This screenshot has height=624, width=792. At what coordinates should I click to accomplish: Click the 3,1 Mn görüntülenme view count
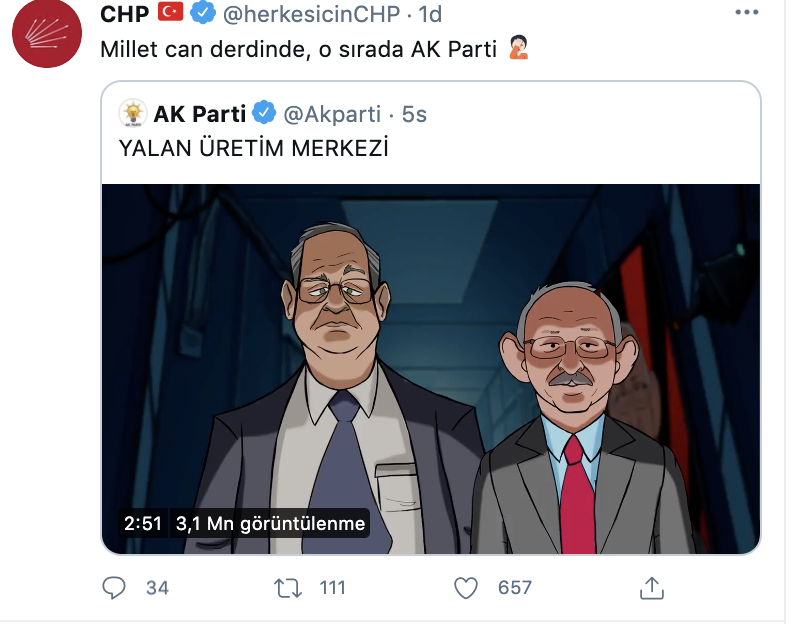pyautogui.click(x=270, y=523)
